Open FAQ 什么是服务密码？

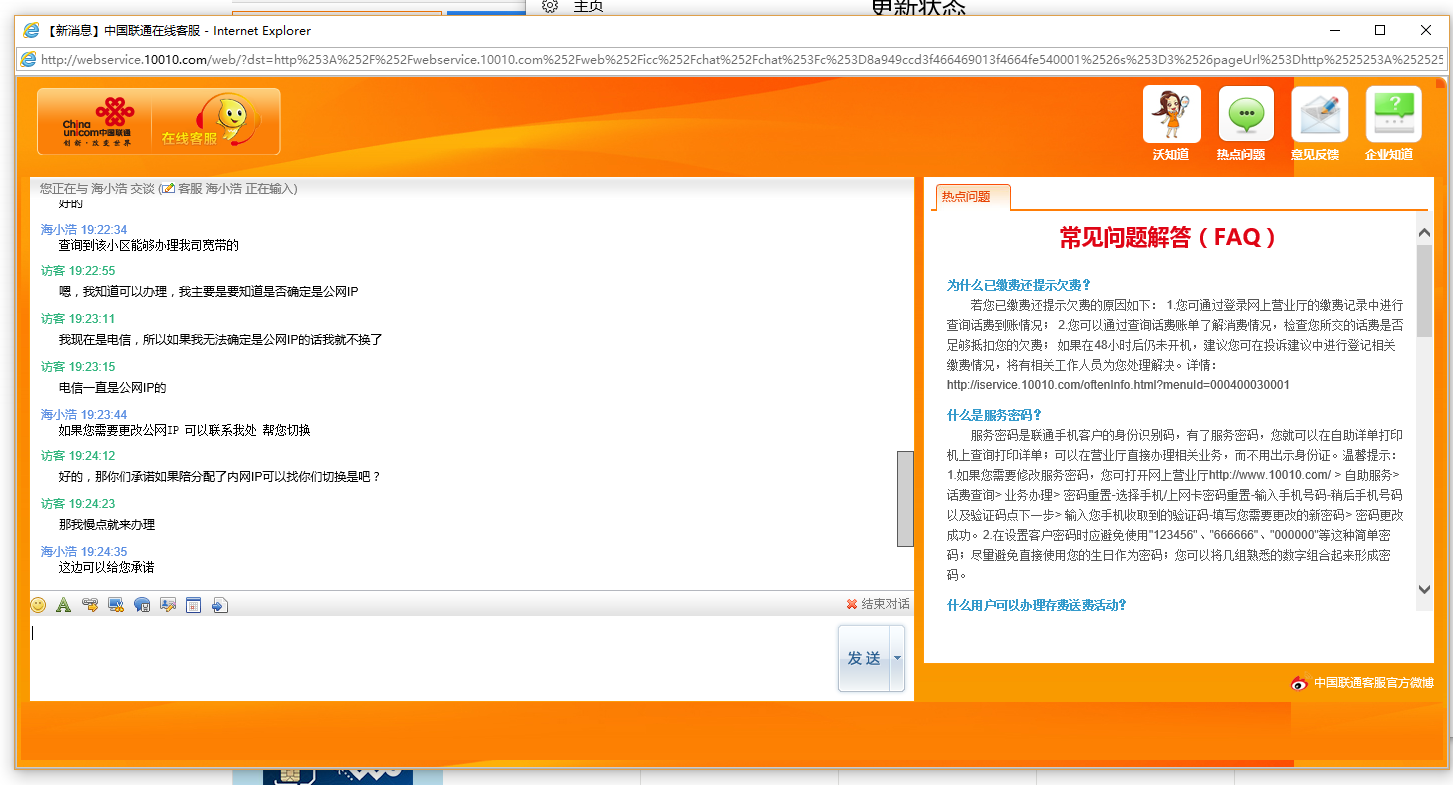(x=995, y=415)
